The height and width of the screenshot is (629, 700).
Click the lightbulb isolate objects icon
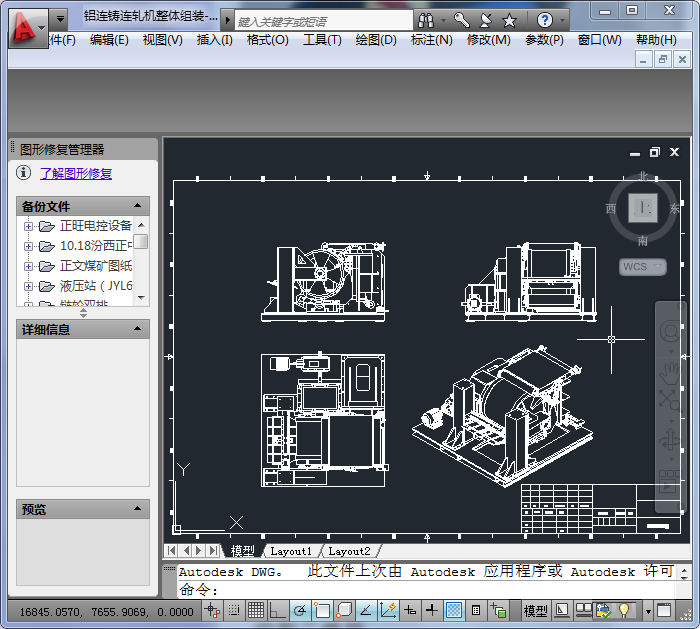pyautogui.click(x=625, y=610)
